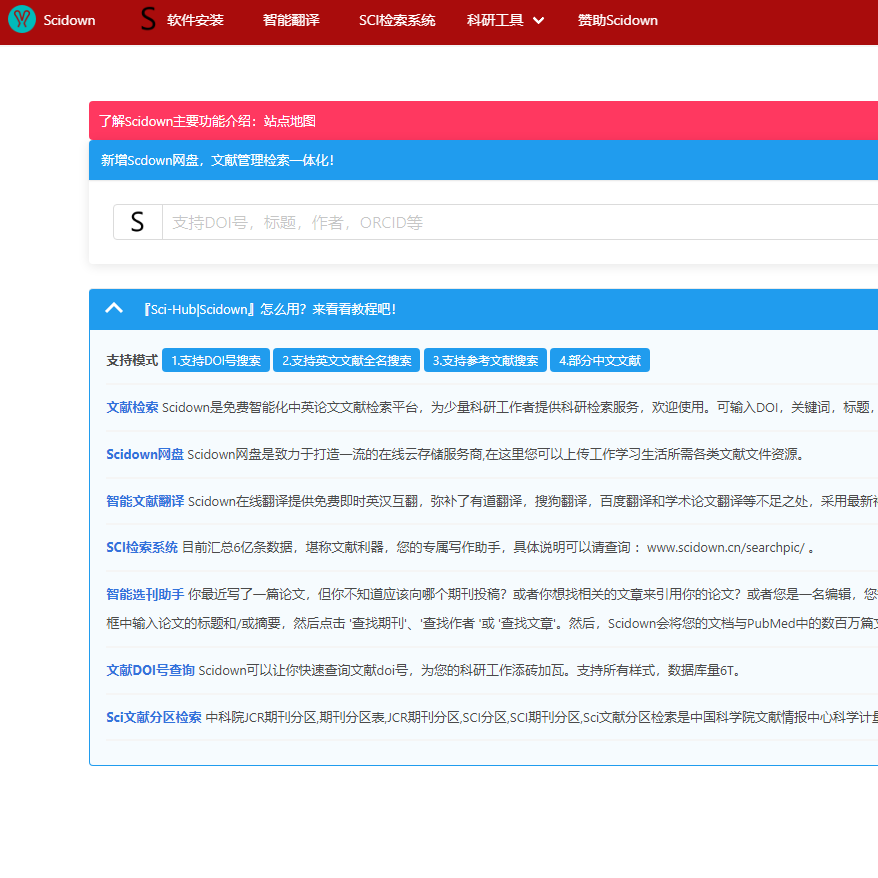Open the Scidown网盘 link

(x=145, y=454)
